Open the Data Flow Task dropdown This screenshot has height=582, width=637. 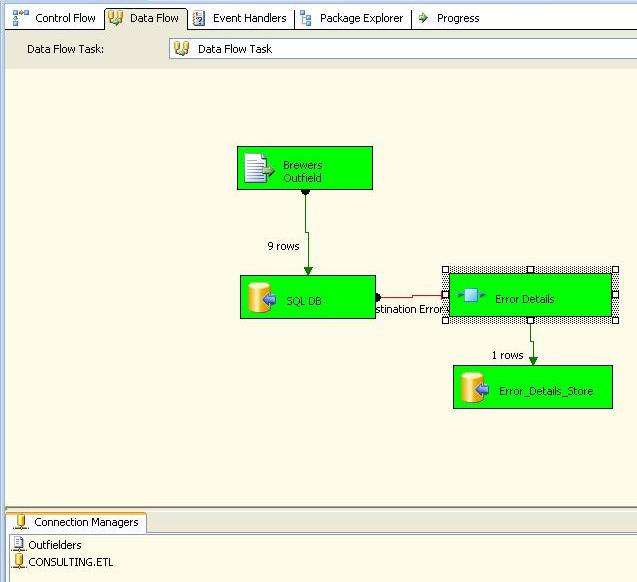[403, 49]
